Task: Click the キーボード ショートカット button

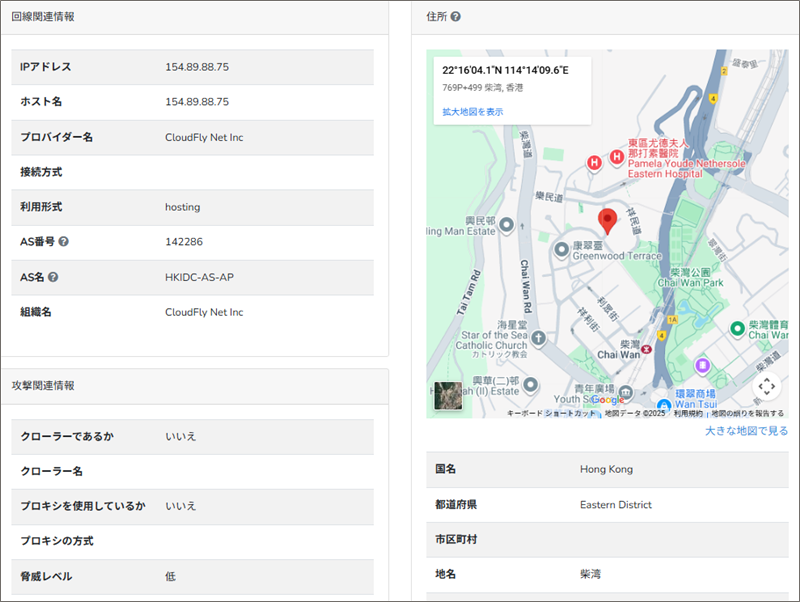Action: [551, 413]
